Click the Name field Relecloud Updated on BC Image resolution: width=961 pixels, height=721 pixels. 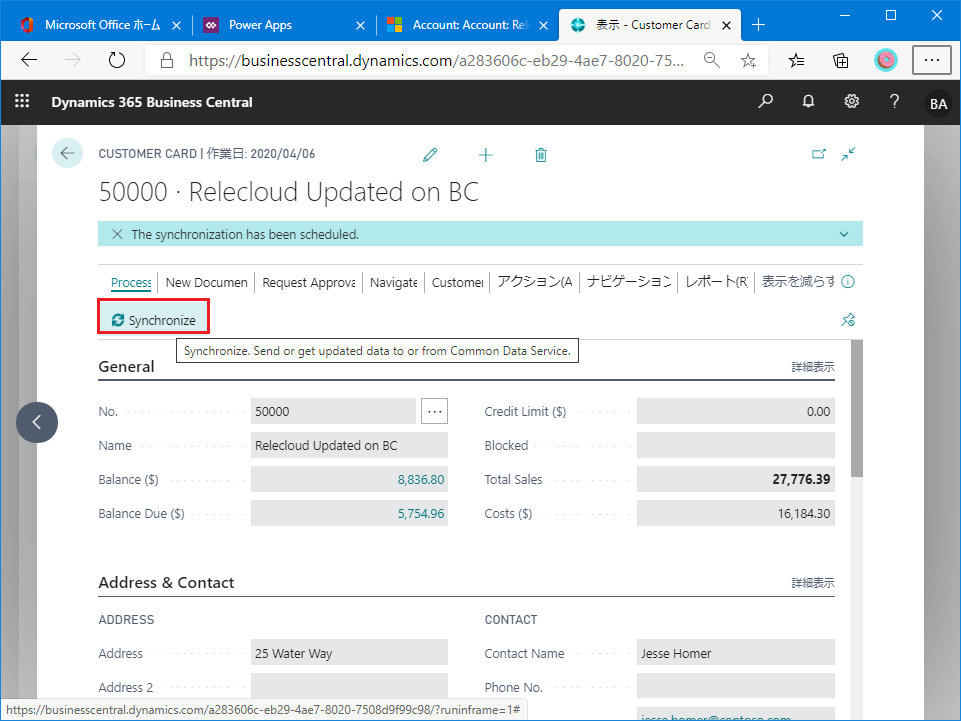pos(349,445)
